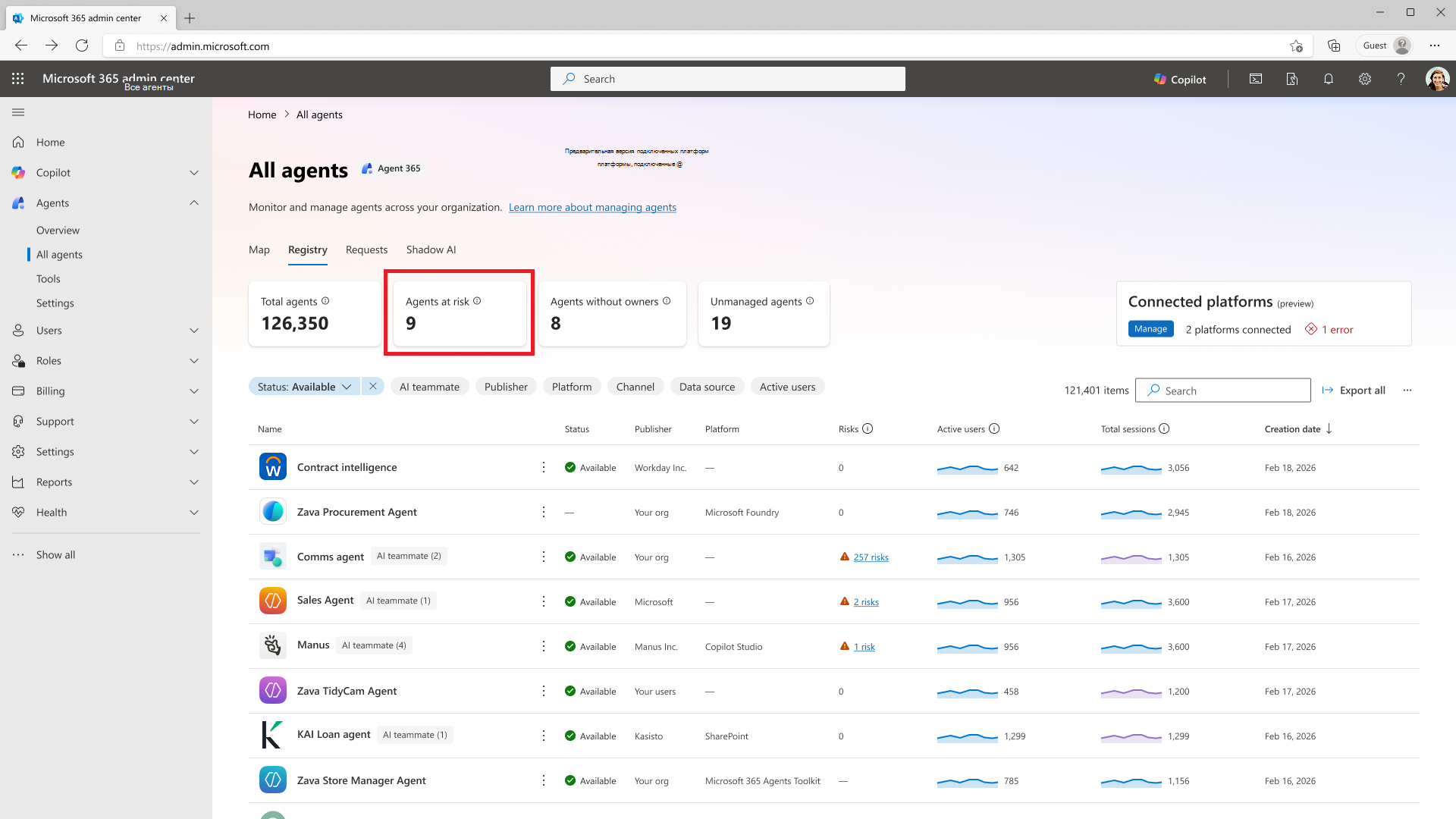The image size is (1456, 819).
Task: Open Overview under Agents
Action: [58, 231]
